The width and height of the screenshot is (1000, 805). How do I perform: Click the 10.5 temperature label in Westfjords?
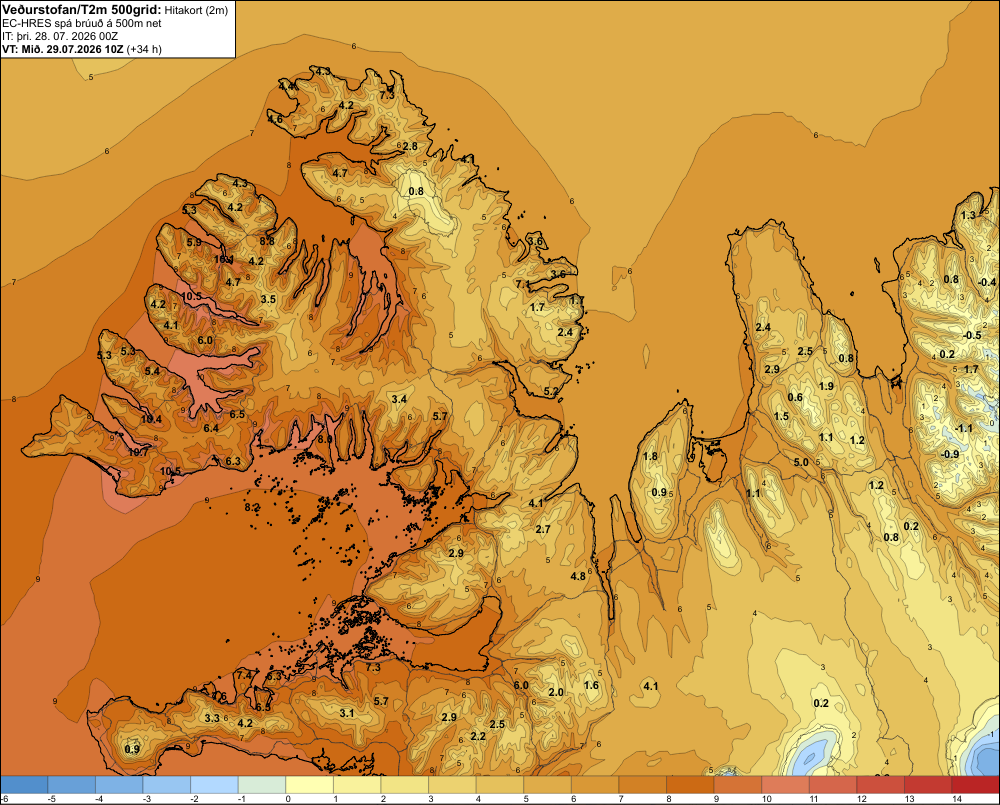[191, 296]
